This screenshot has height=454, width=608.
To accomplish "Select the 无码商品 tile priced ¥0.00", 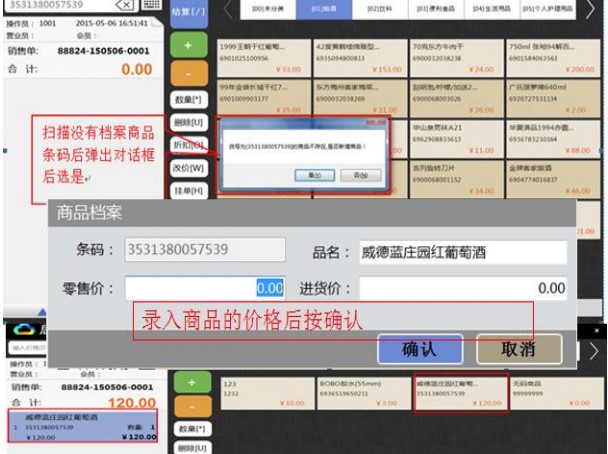I will tap(556, 393).
